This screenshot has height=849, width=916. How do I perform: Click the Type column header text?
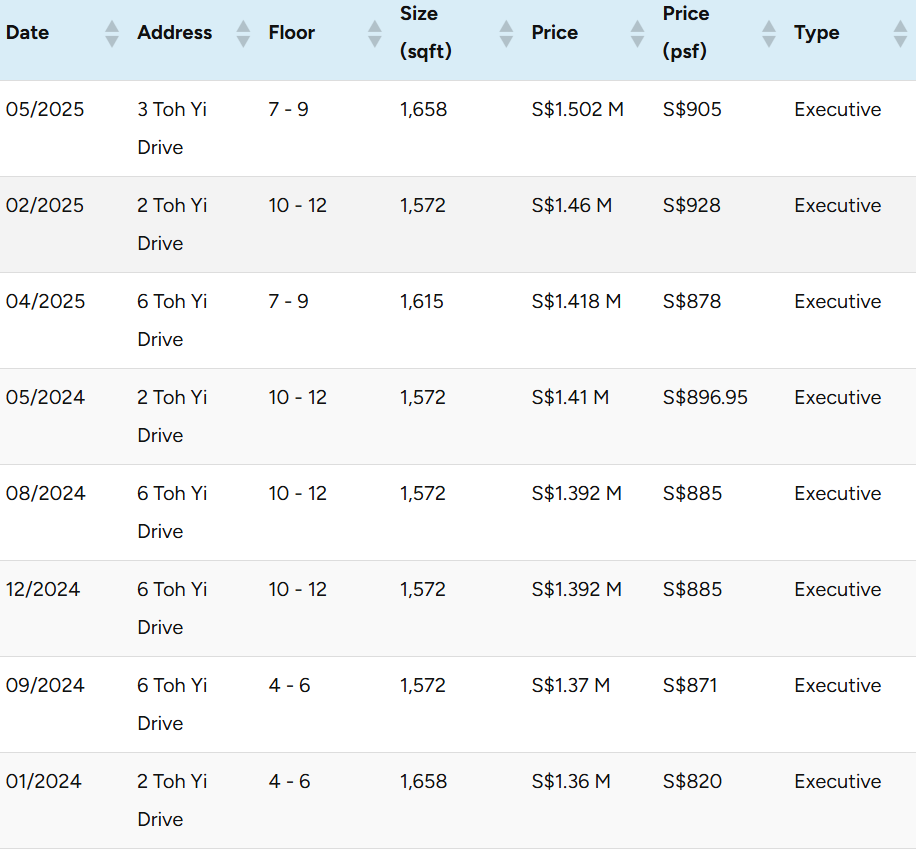pos(816,33)
